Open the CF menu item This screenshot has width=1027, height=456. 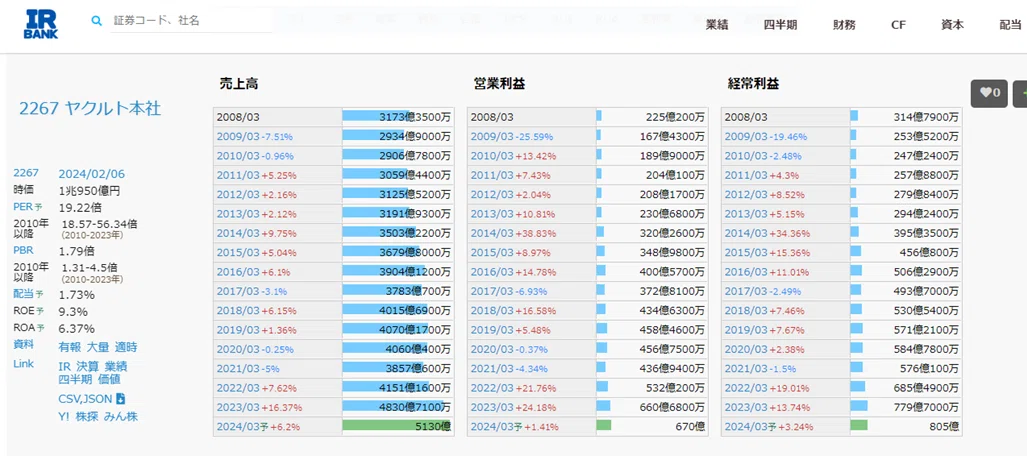pyautogui.click(x=898, y=25)
